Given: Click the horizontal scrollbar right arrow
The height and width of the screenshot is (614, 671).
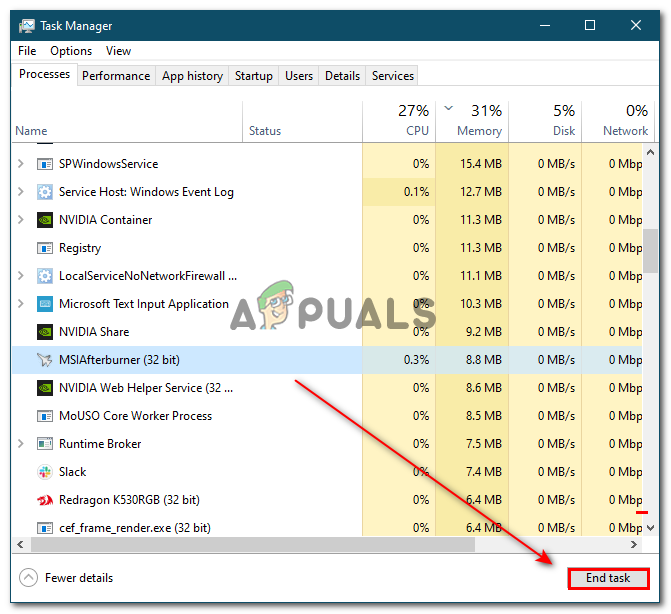Looking at the screenshot, I should coord(634,544).
